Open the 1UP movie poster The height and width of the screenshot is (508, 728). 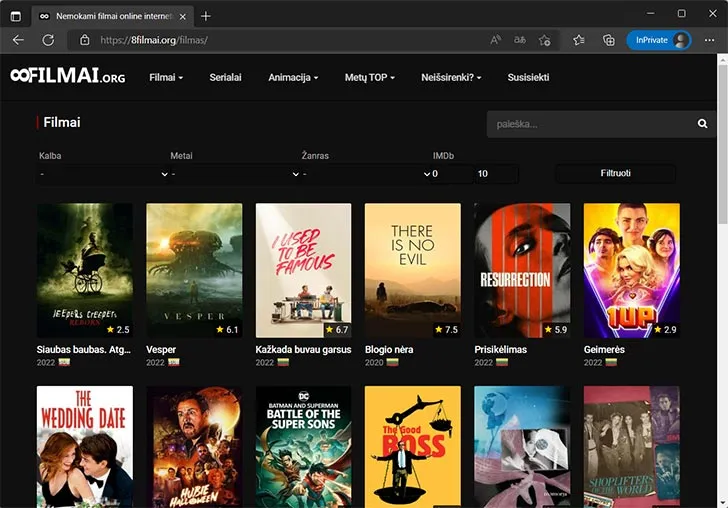pyautogui.click(x=632, y=270)
